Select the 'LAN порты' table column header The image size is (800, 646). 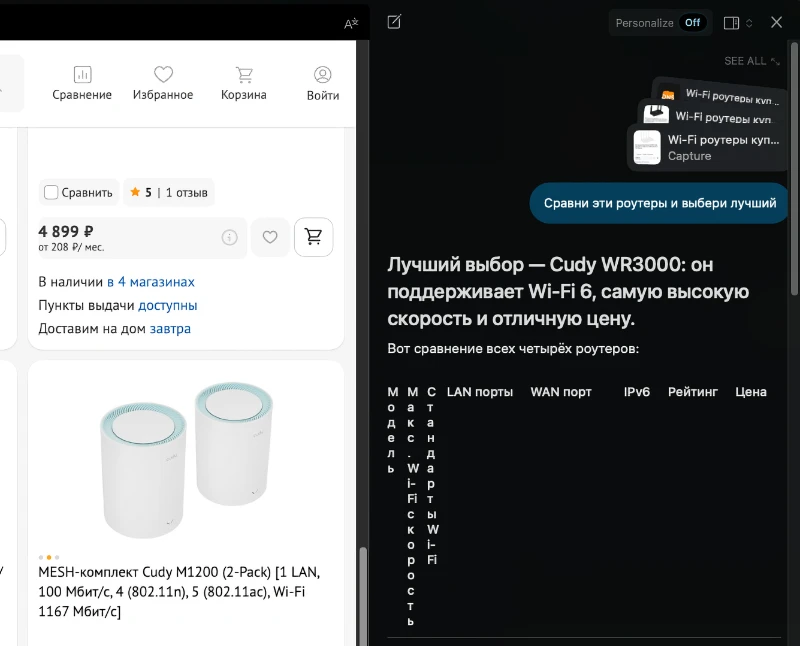(x=480, y=392)
